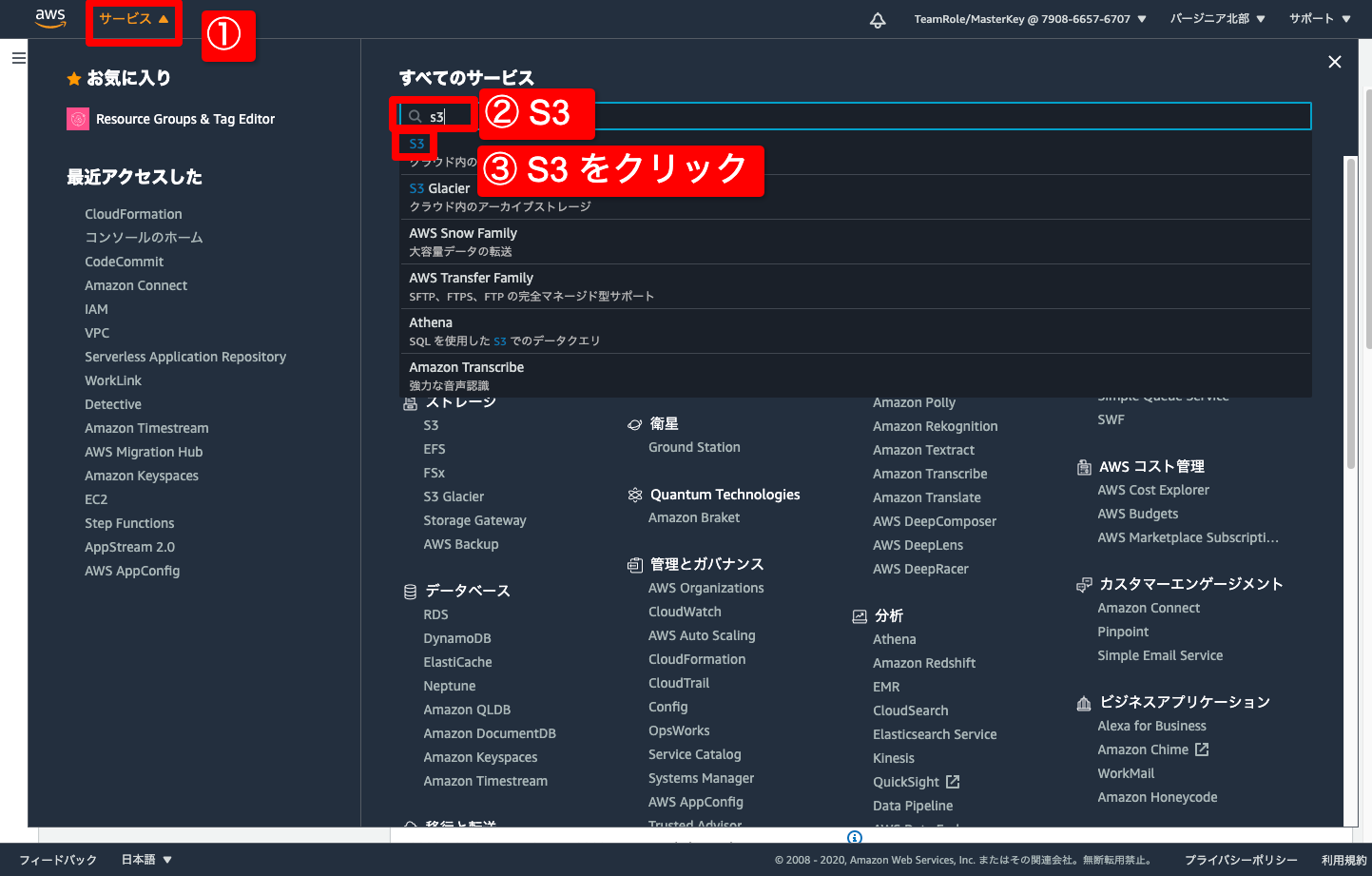Open AppStream 2.0 link
The width and height of the screenshot is (1372, 876).
pos(129,547)
